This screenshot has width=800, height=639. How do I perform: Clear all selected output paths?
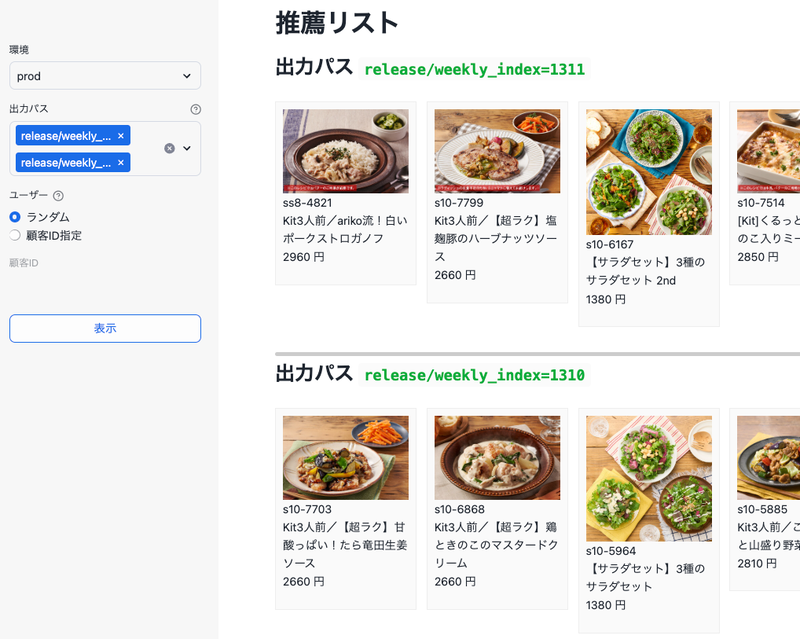[x=169, y=149]
